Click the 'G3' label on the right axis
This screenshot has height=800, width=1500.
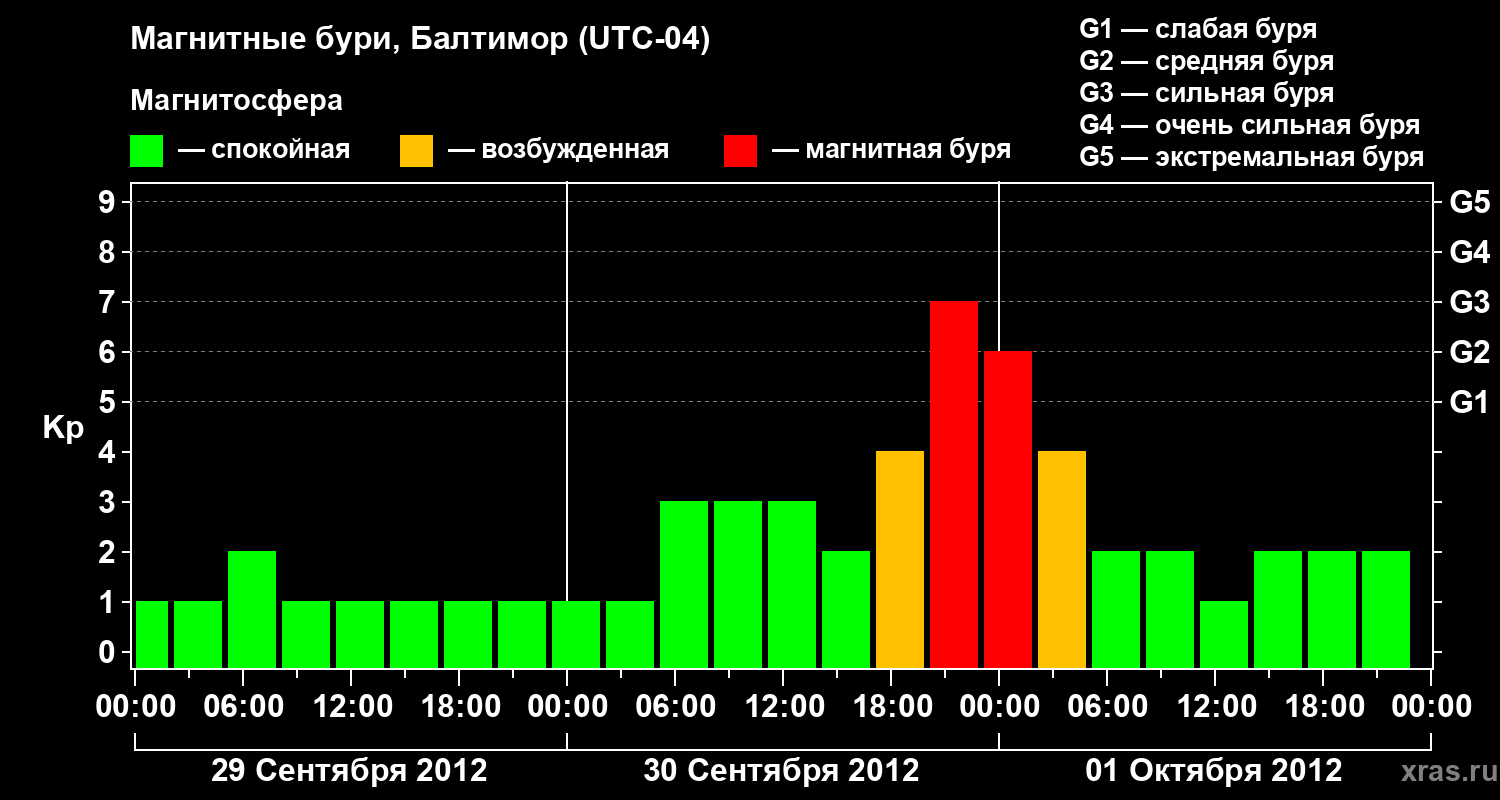click(1469, 302)
